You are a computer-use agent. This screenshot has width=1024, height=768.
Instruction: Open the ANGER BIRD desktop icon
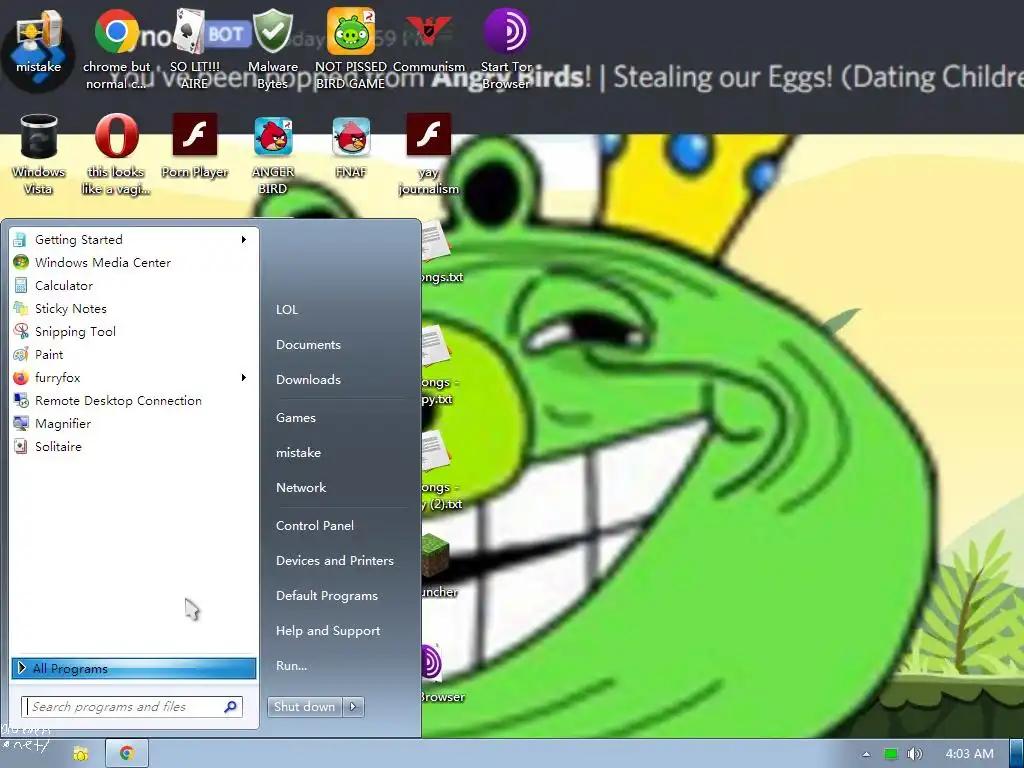(273, 154)
